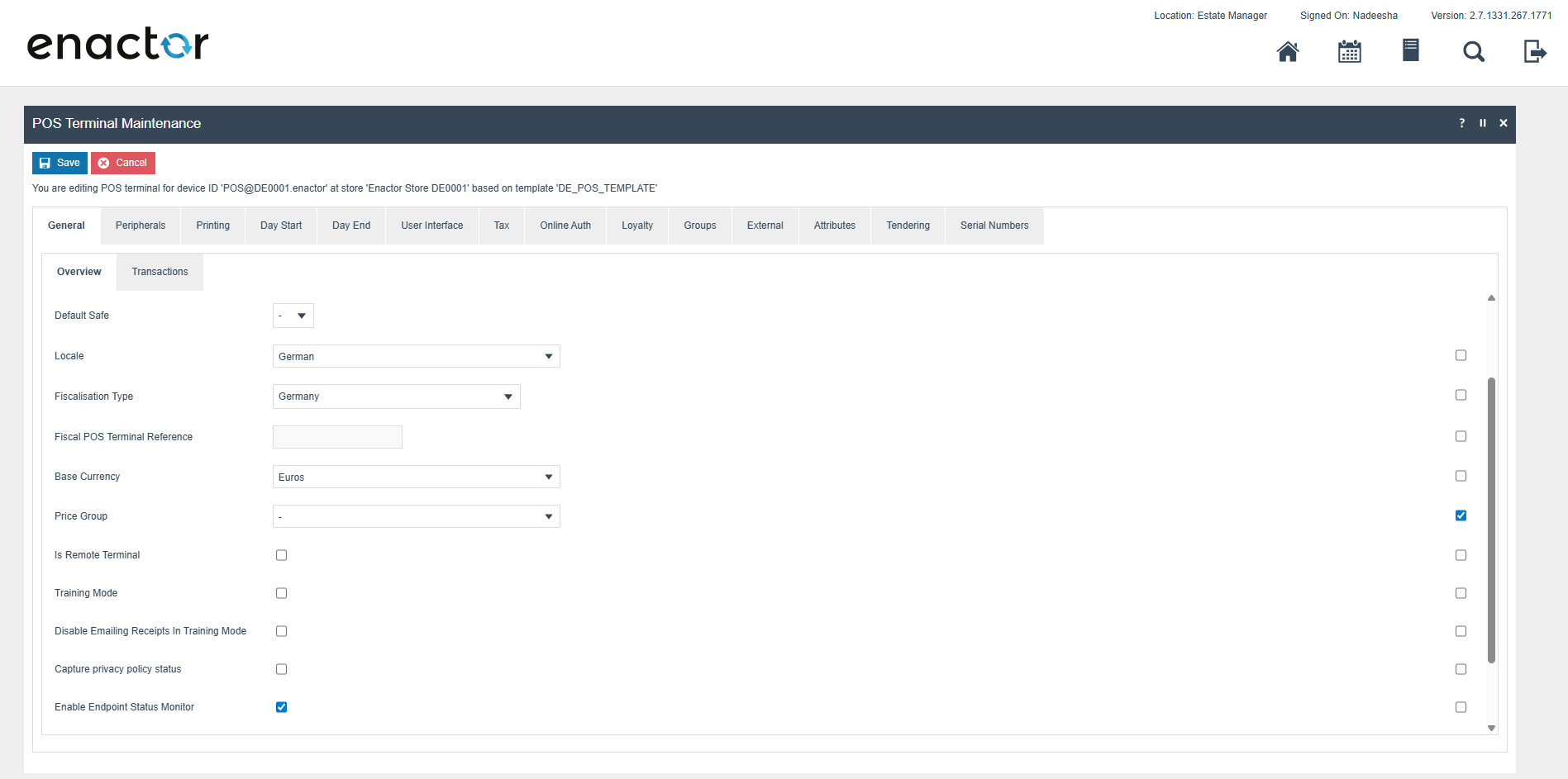
Task: Click the 'Version: 2.7.1331.267.1771' text
Action: tap(1491, 16)
